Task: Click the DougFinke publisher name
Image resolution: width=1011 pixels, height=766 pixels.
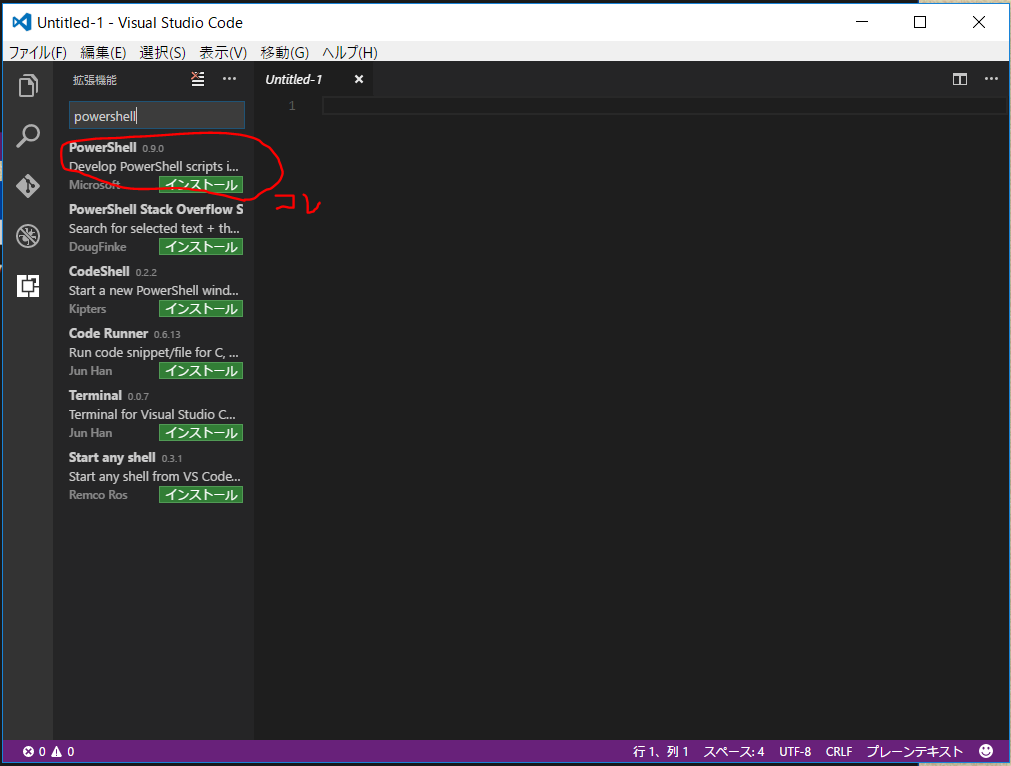Action: pyautogui.click(x=97, y=247)
